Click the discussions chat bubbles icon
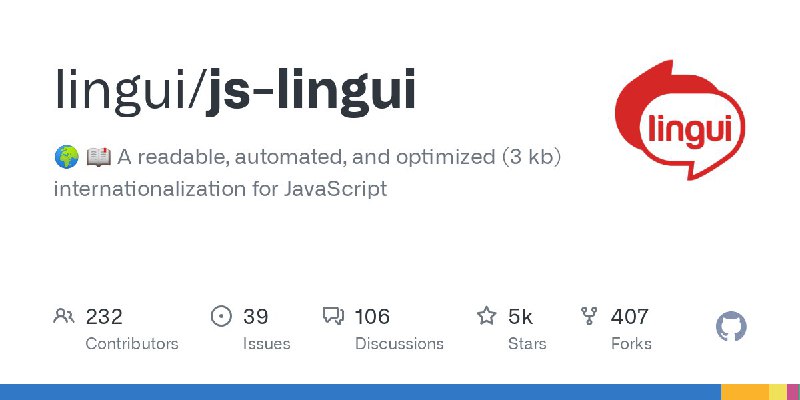 tap(333, 316)
